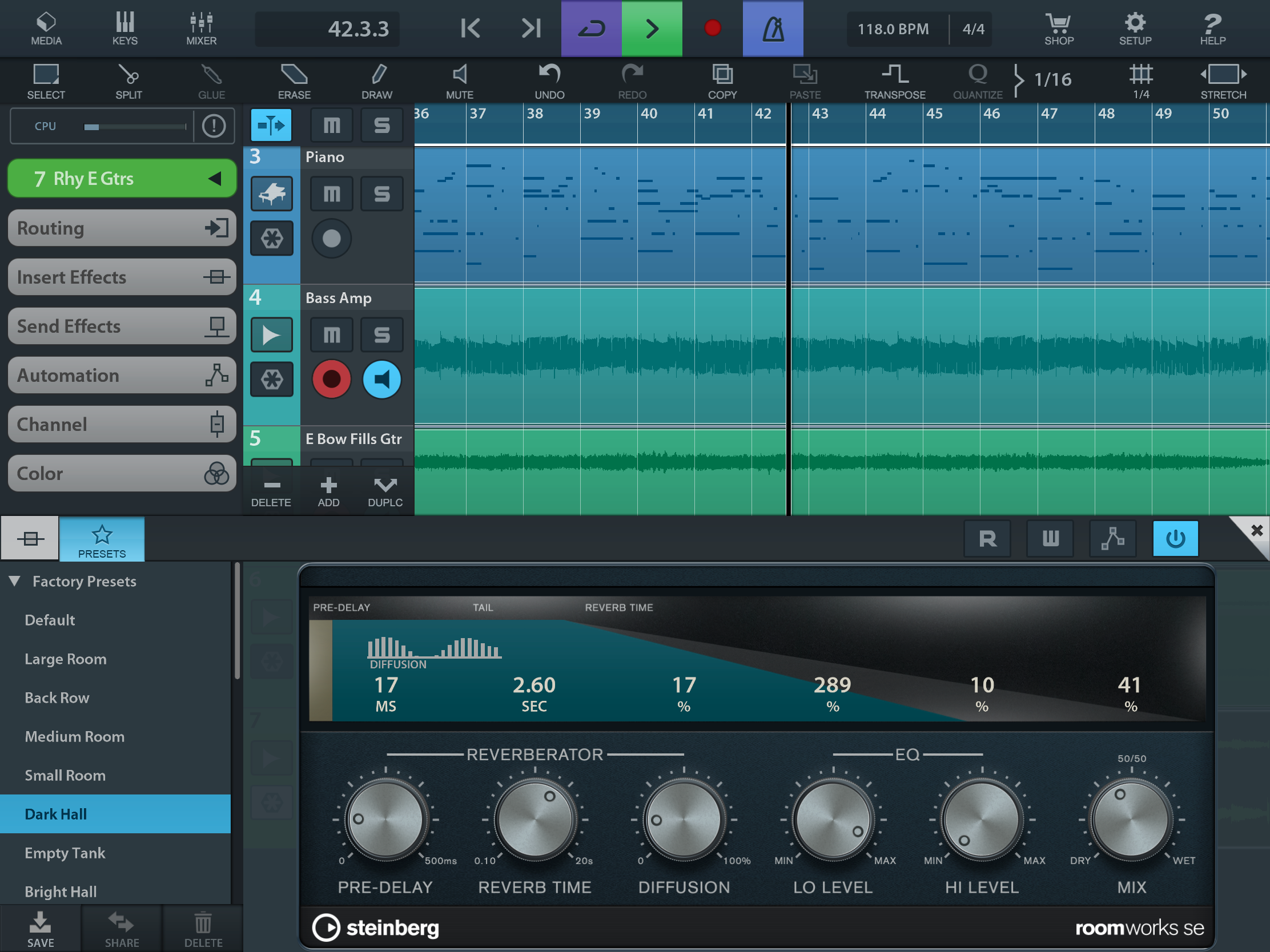Click the Add track button
Screen dimensions: 1270x952
(328, 491)
